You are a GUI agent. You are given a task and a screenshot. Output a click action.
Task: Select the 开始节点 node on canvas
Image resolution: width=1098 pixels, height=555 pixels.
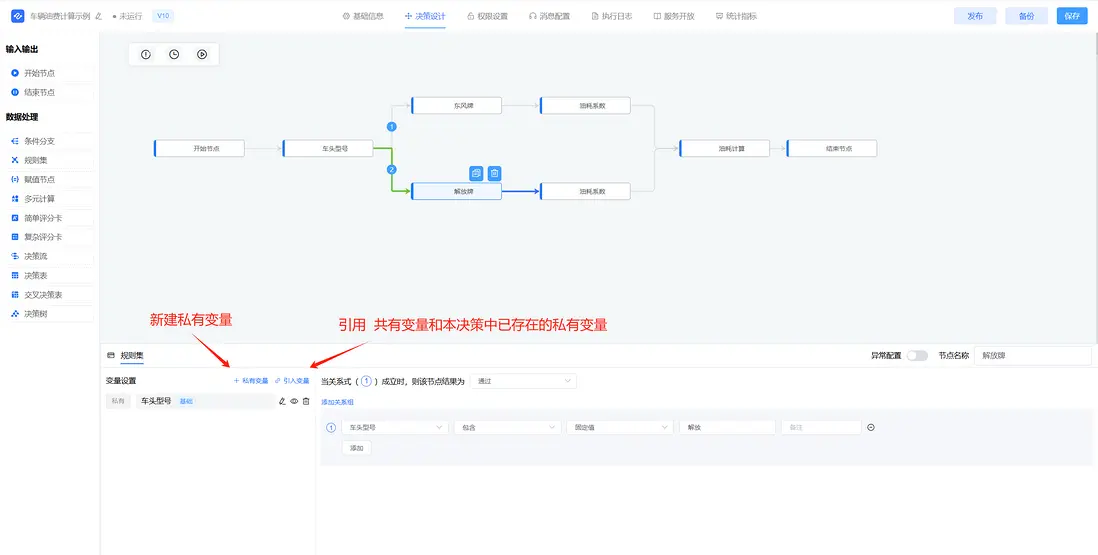coord(200,148)
